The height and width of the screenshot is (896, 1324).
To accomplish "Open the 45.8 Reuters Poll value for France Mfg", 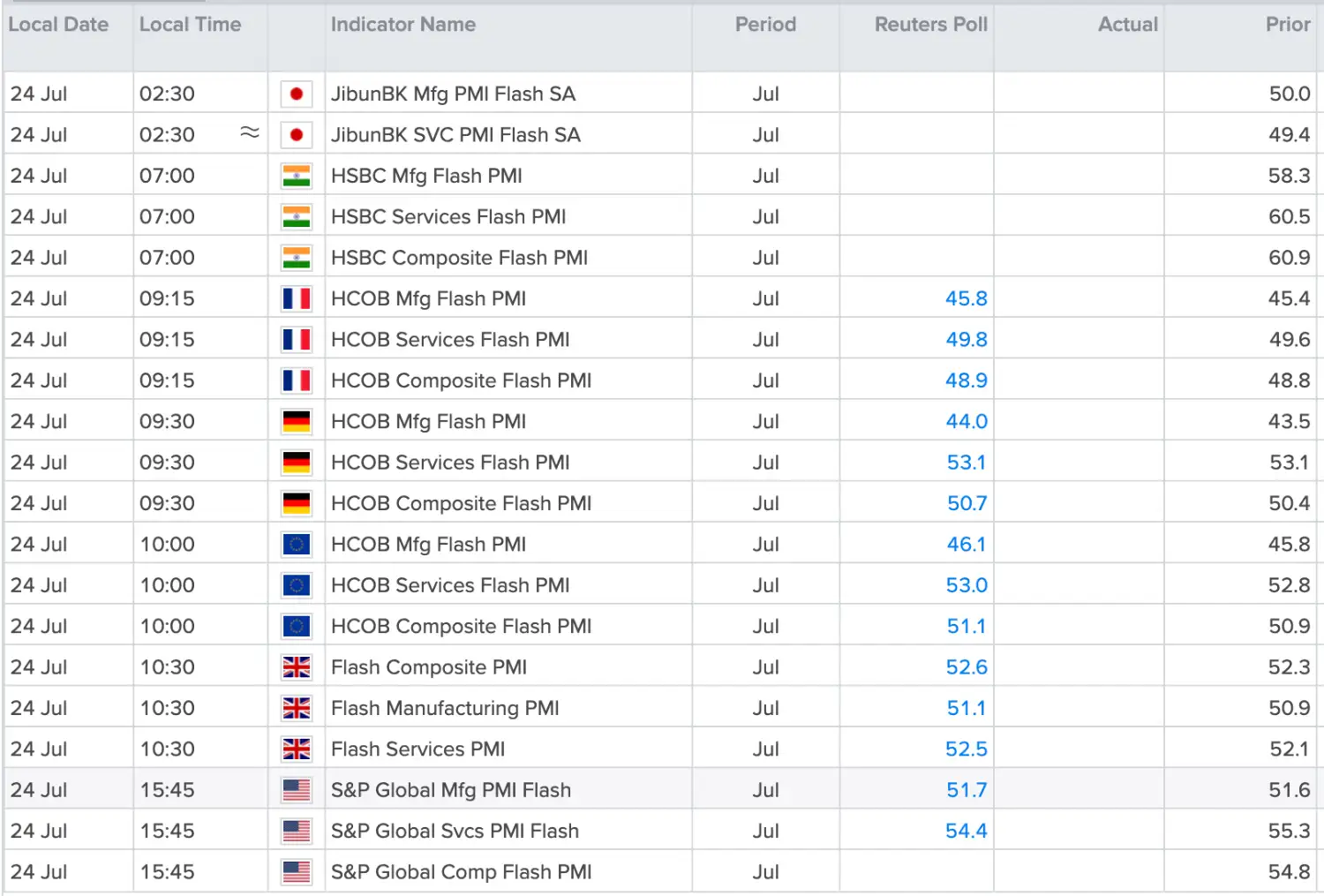I will click(x=967, y=299).
